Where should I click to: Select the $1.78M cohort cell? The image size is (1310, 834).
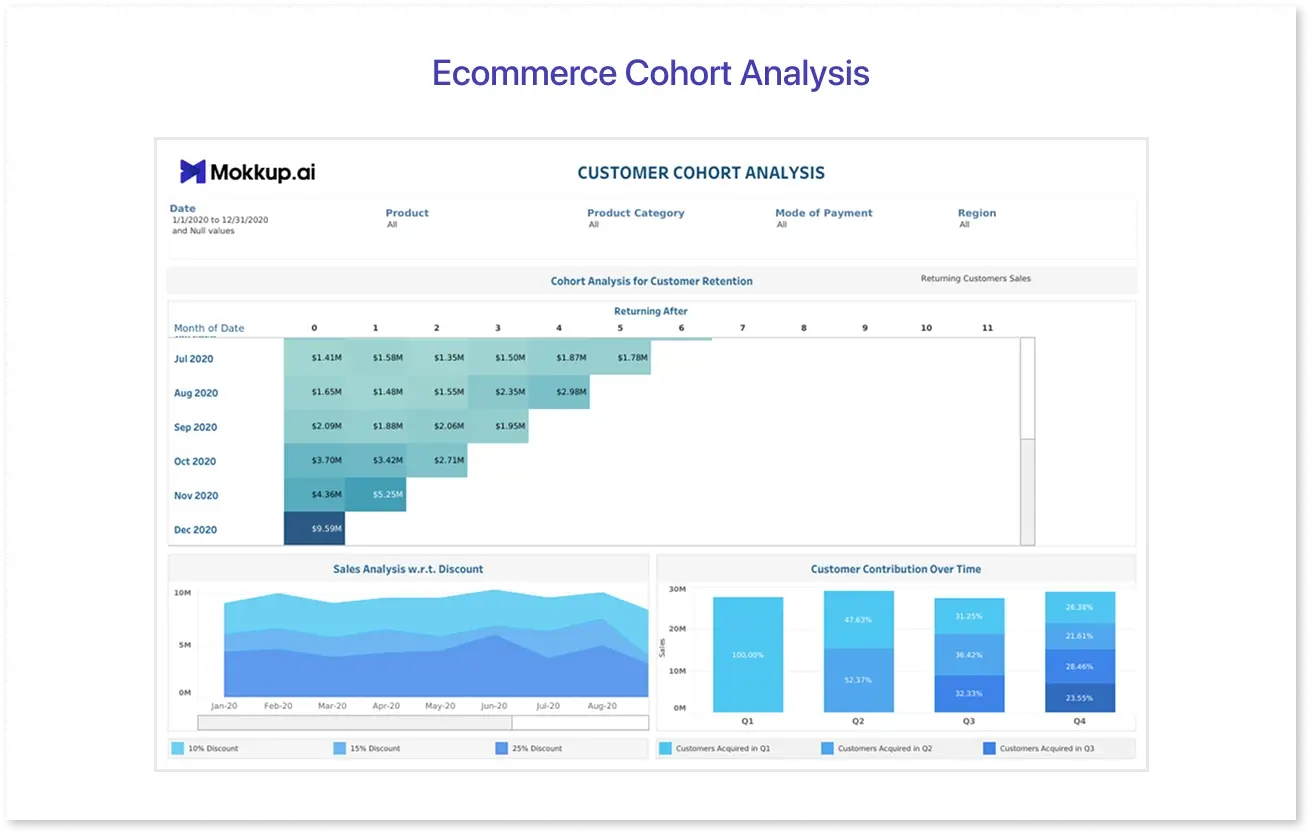pyautogui.click(x=620, y=358)
